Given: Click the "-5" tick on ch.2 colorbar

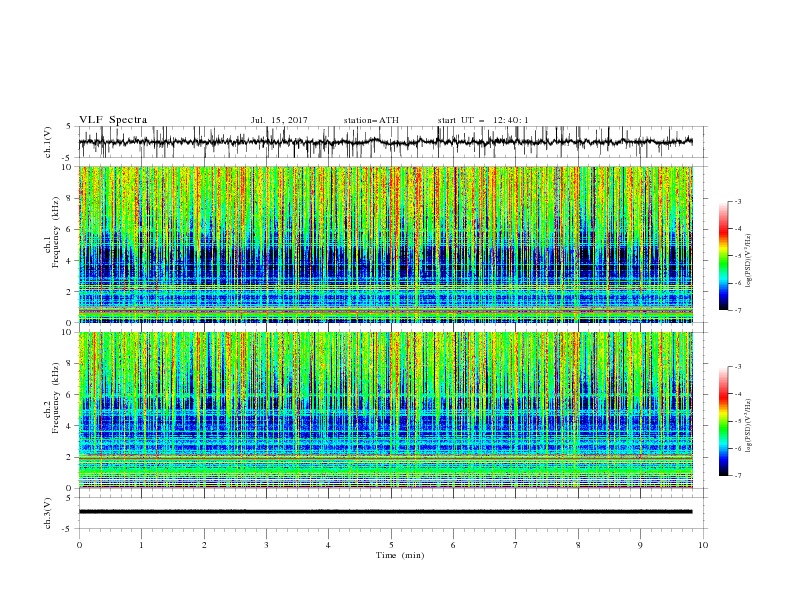Looking at the screenshot, I should (737, 421).
